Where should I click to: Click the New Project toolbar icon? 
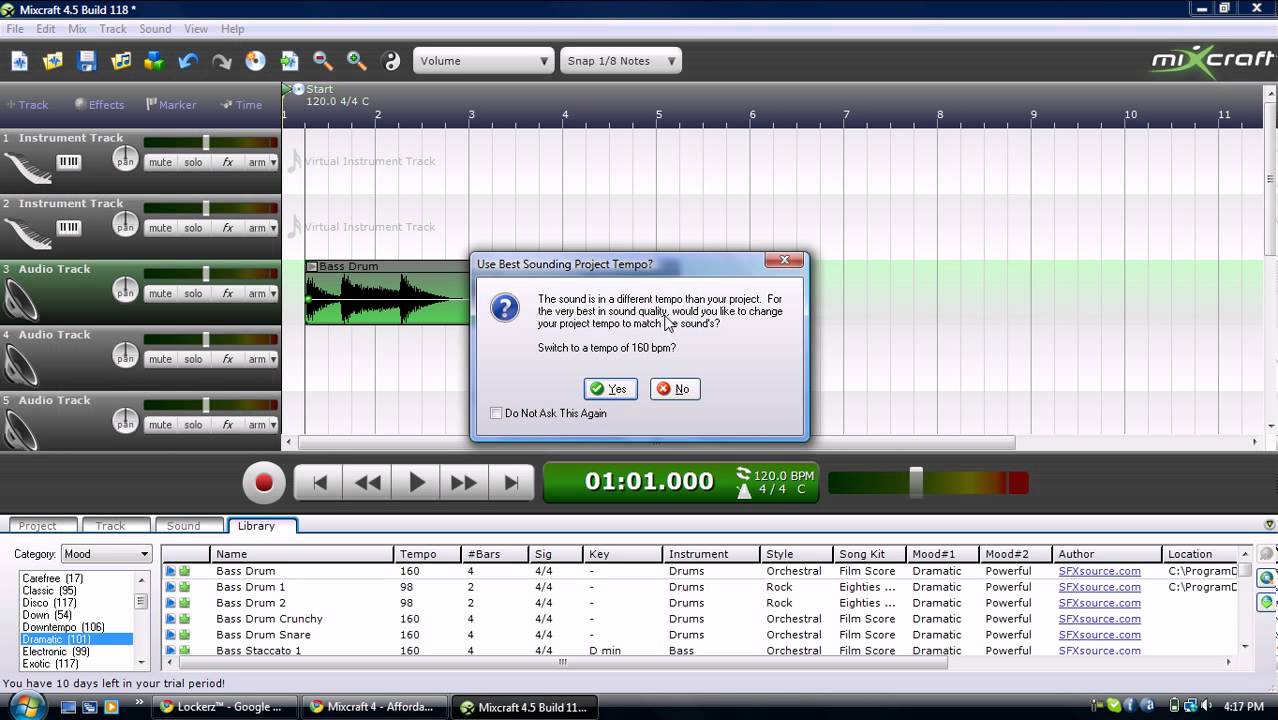[19, 61]
